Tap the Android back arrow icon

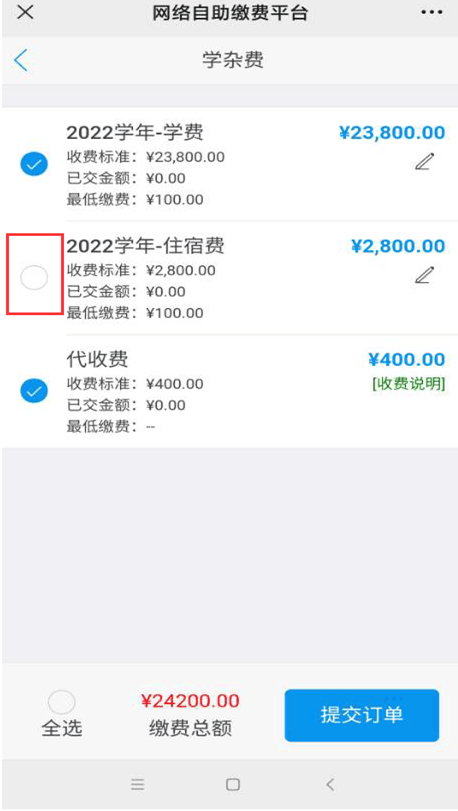[330, 784]
